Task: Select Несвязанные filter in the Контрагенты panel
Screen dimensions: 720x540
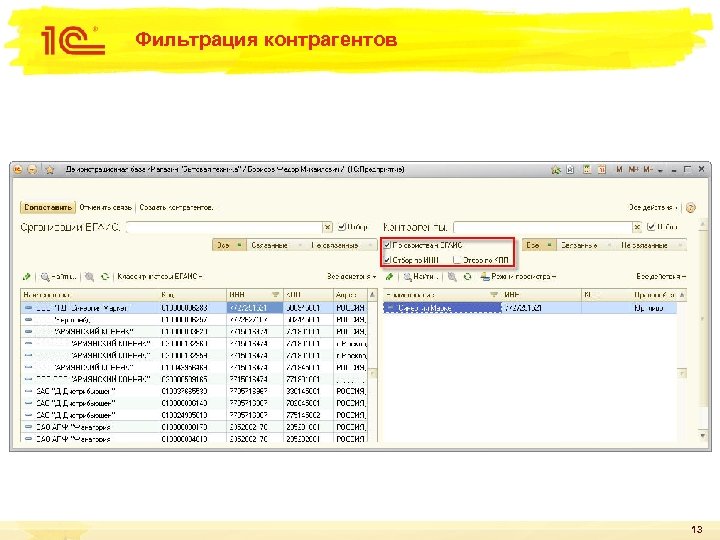Action: (x=650, y=245)
